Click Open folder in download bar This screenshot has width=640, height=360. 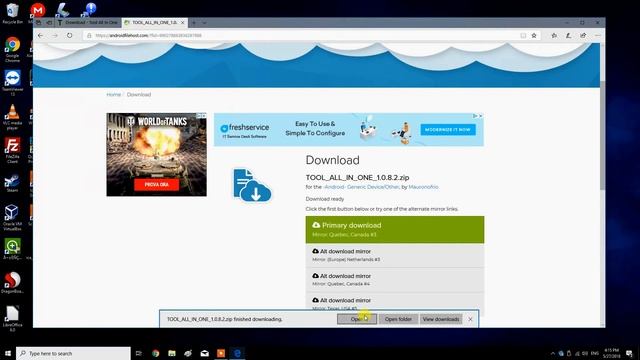(398, 319)
